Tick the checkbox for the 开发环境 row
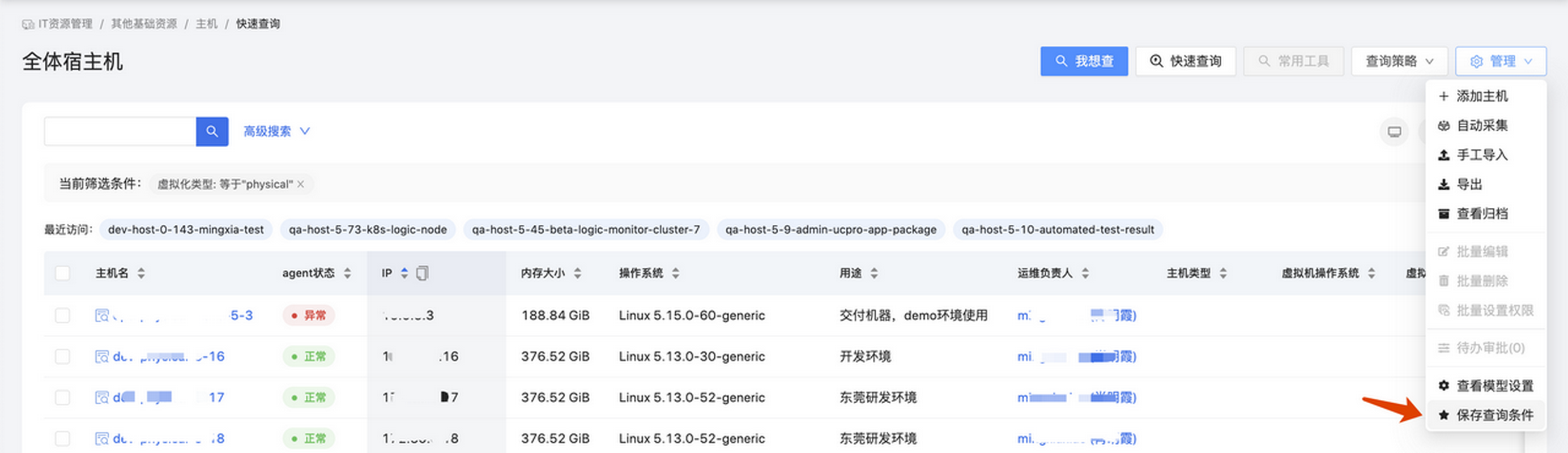The image size is (1568, 453). 62,356
